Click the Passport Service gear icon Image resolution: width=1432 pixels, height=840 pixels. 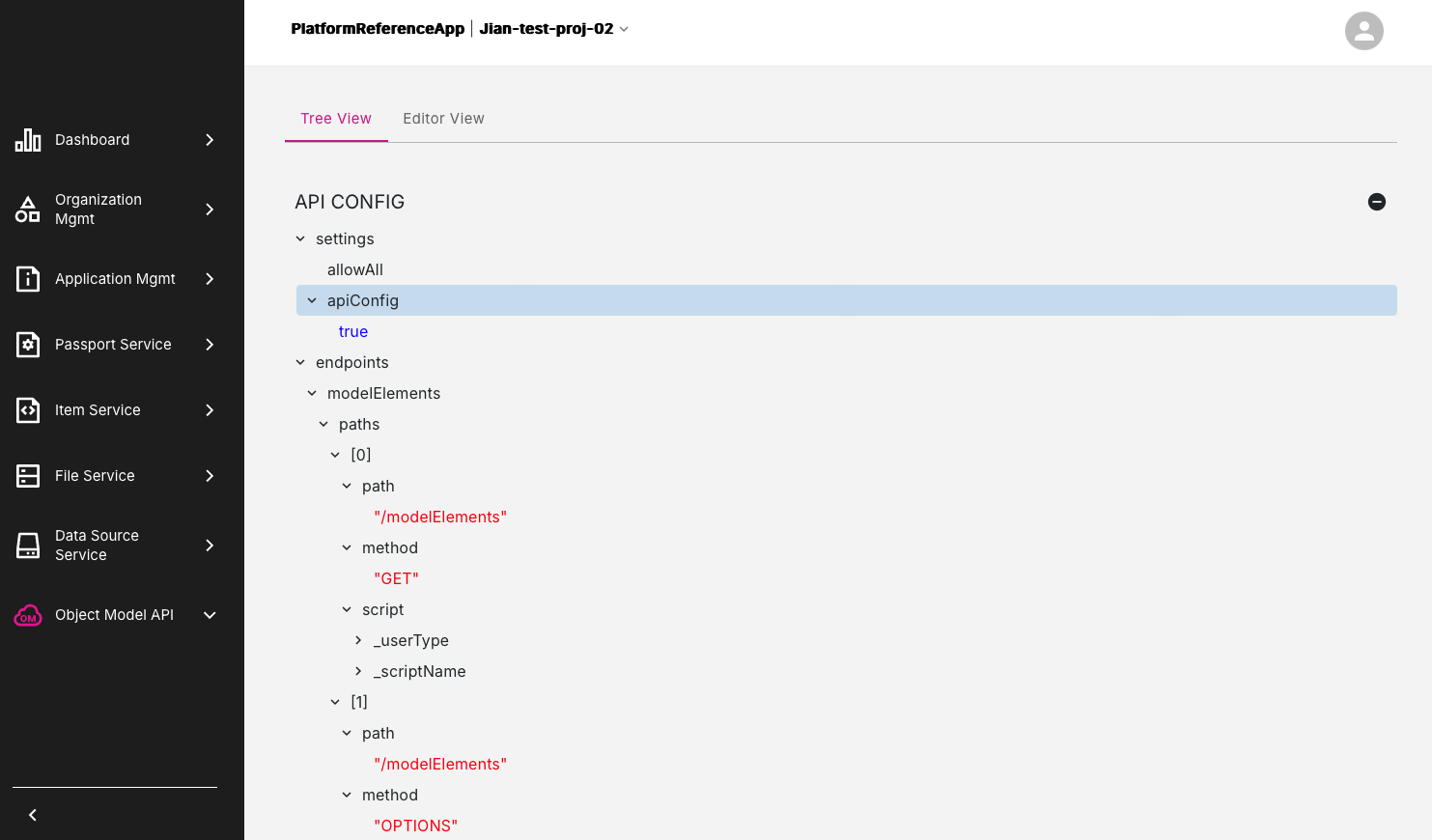coord(28,345)
